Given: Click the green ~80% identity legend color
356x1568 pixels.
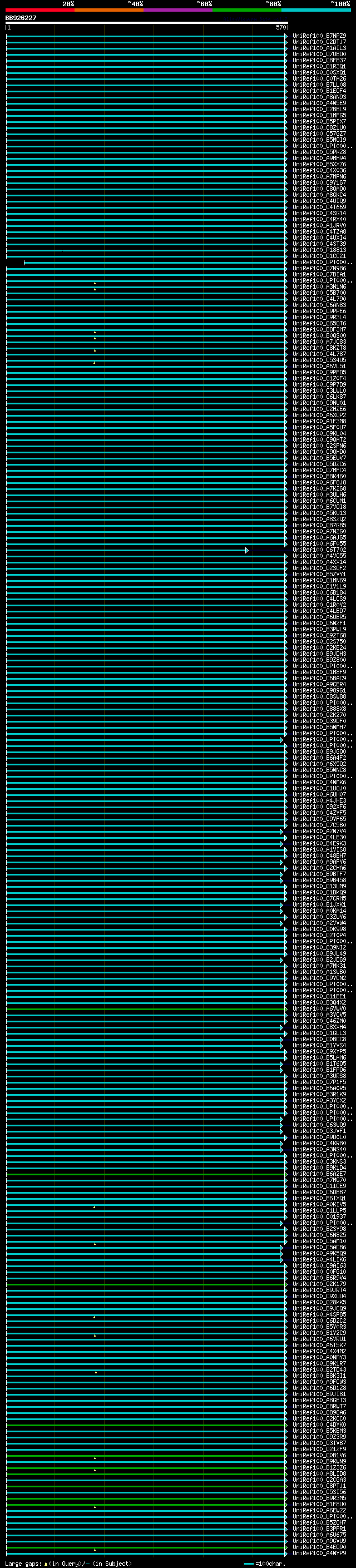Looking at the screenshot, I should point(247,11).
